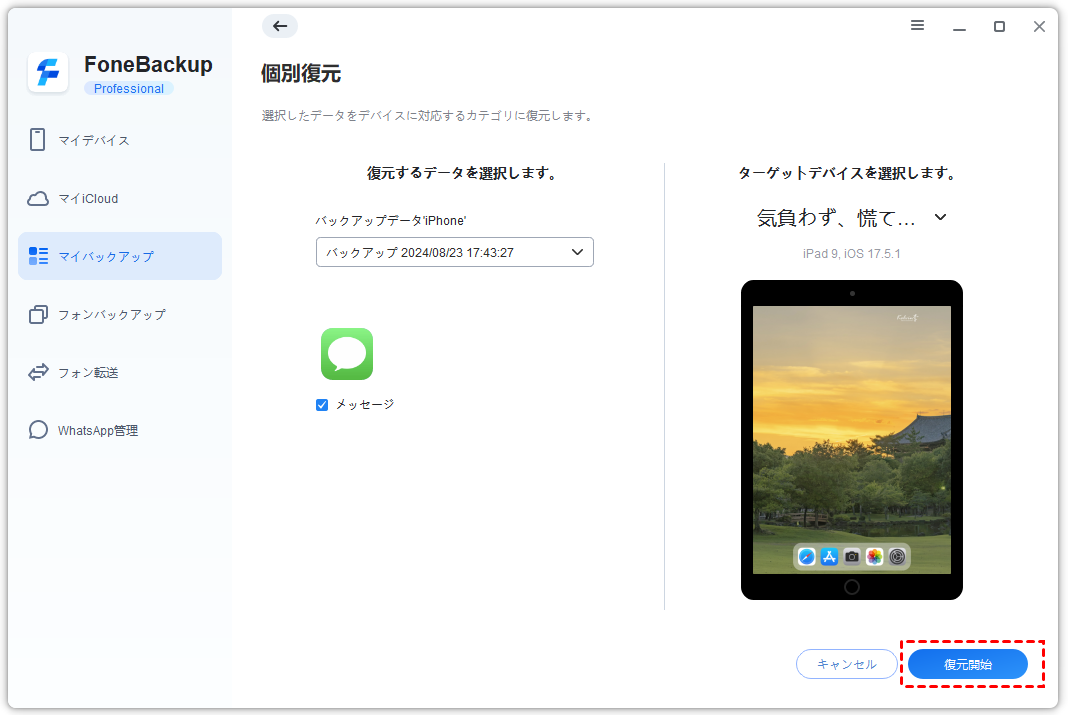Click the chevron next to 気負わず、慌て…
Screen dimensions: 1069x715
click(940, 217)
